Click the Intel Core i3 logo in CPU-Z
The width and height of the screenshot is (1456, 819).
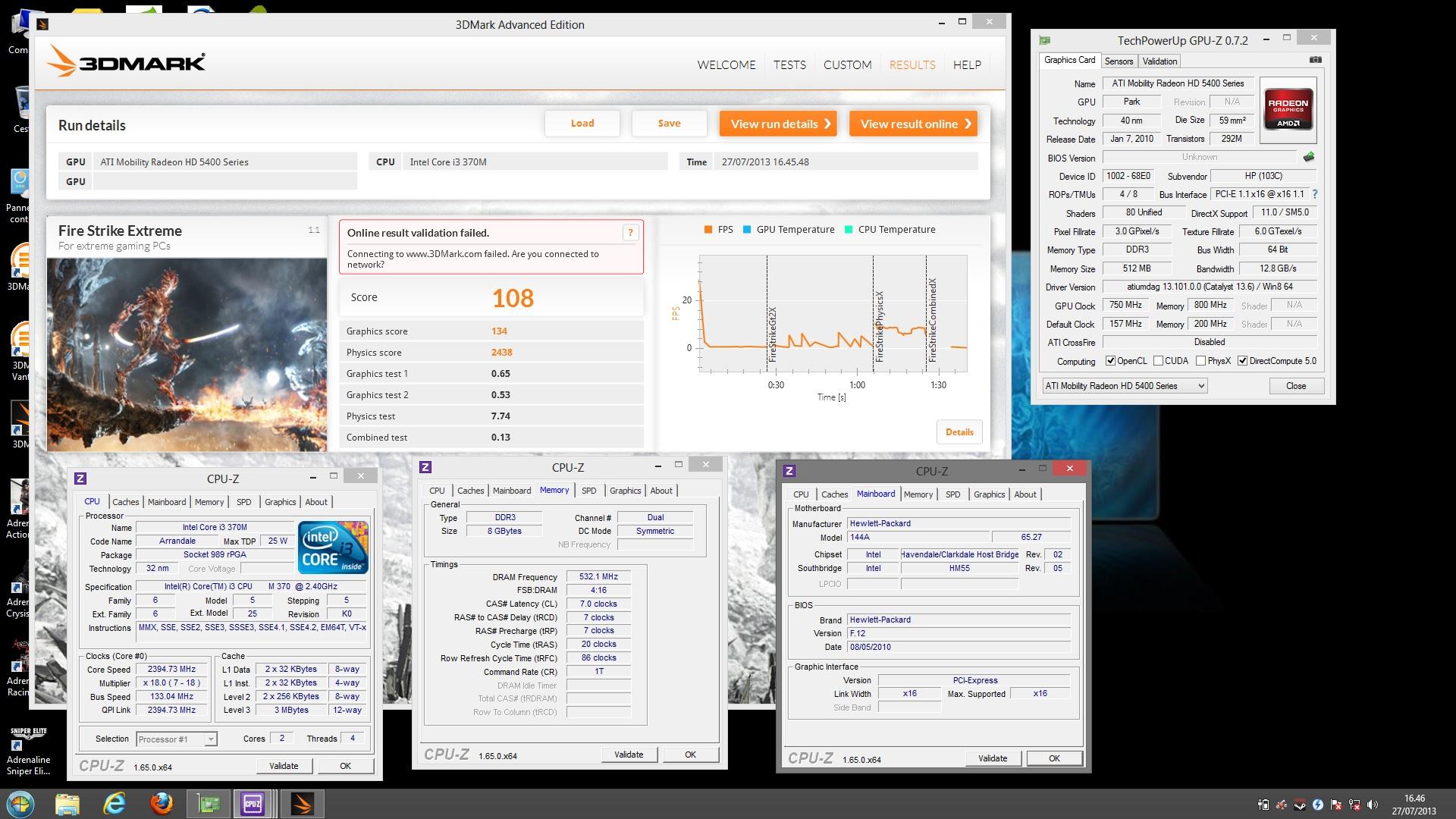[333, 547]
